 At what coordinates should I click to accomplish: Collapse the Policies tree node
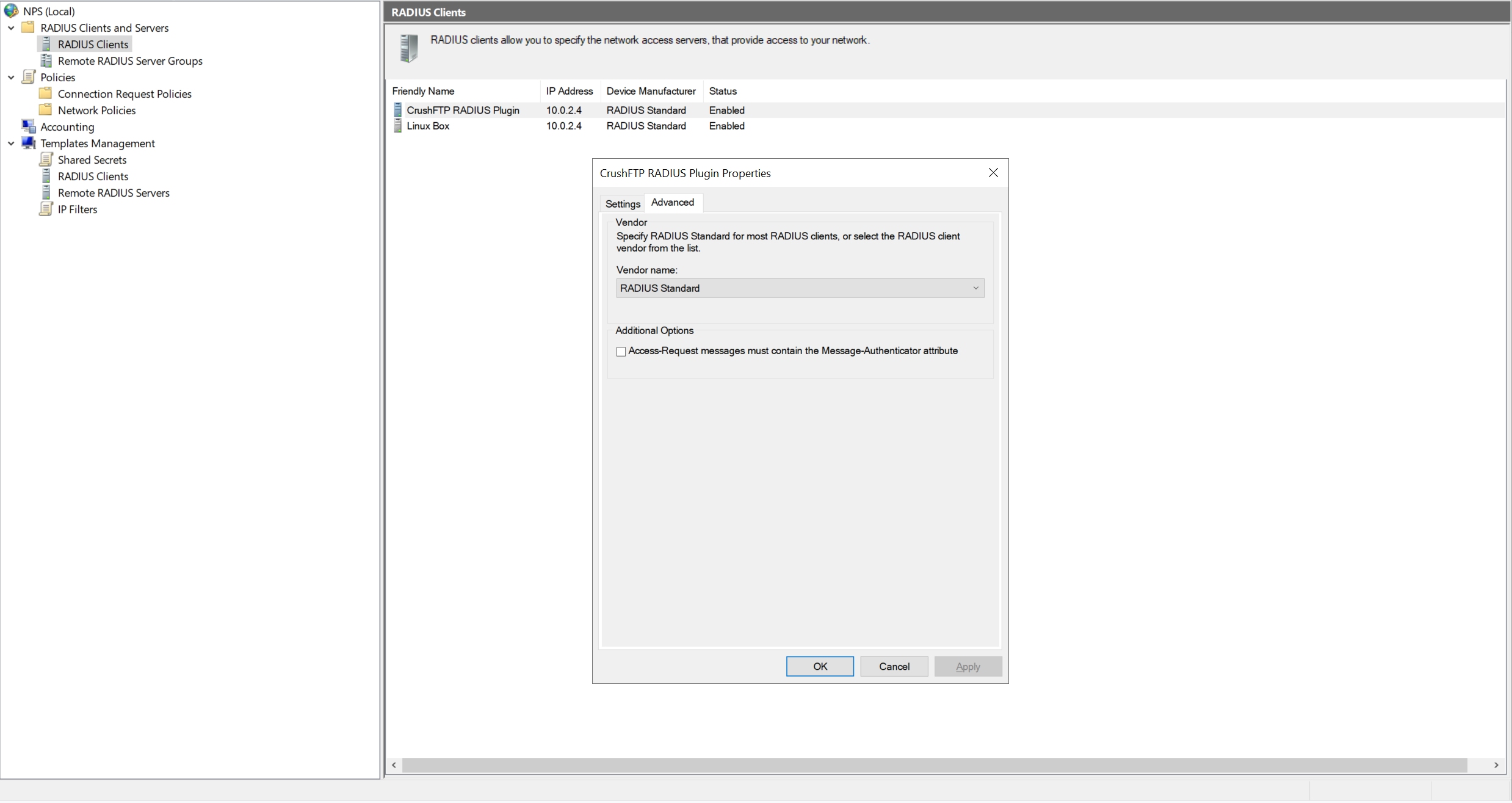point(11,78)
